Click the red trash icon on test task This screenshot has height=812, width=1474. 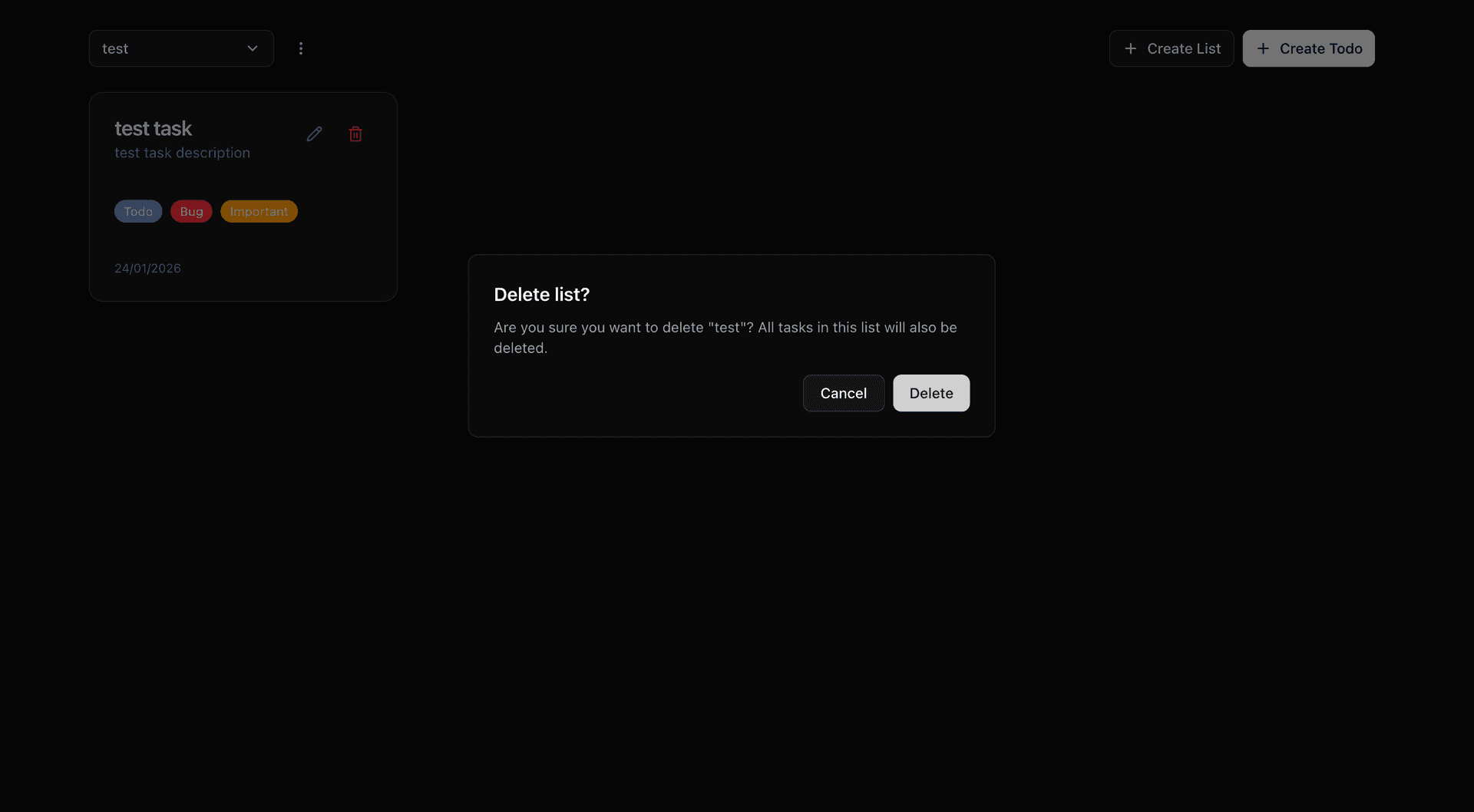point(355,134)
